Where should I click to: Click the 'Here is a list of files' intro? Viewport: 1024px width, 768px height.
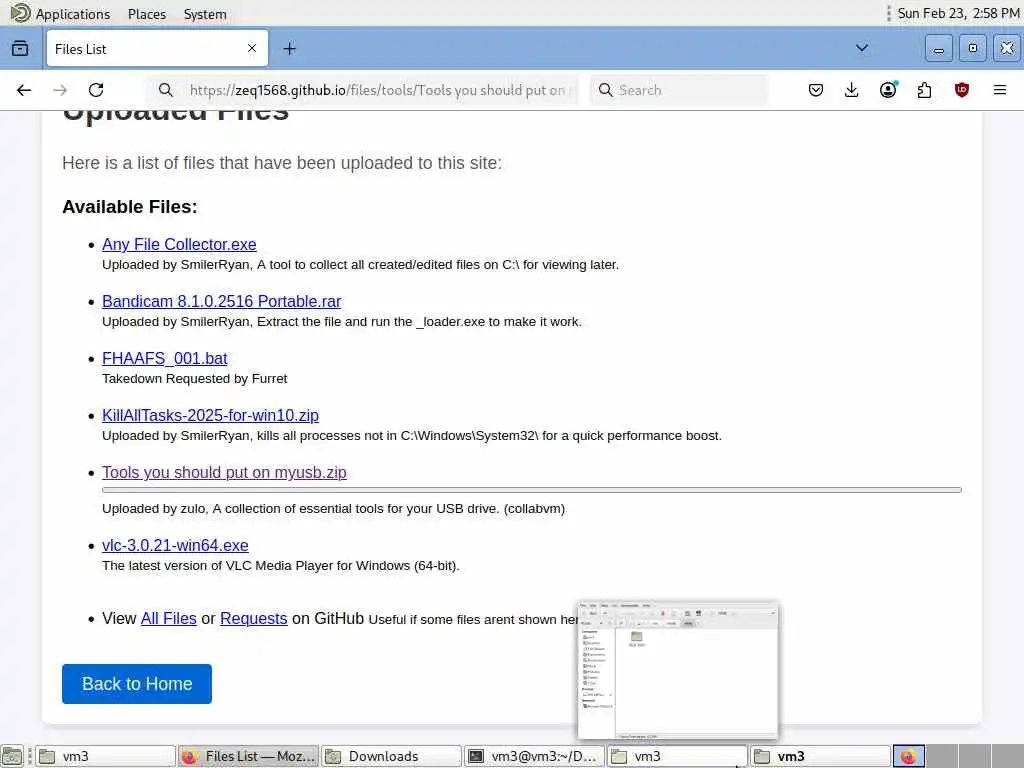282,163
